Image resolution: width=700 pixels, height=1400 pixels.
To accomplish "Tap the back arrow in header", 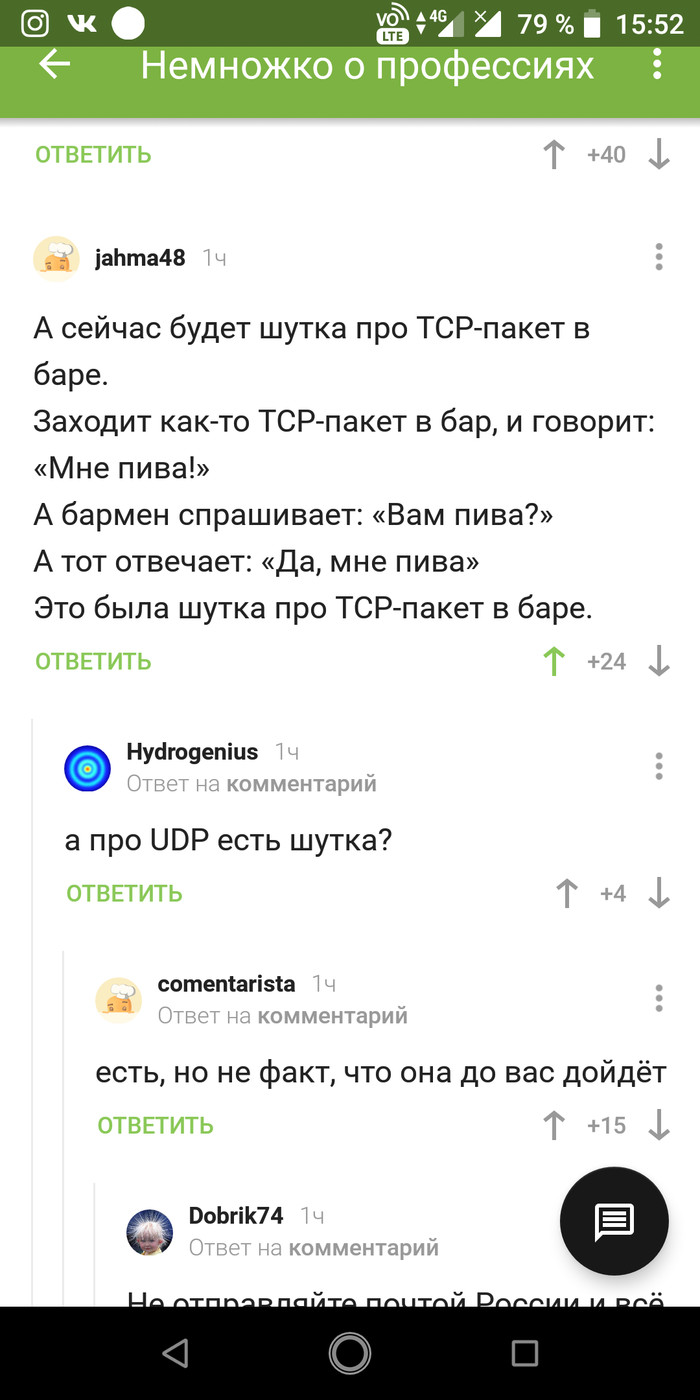I will [x=55, y=65].
